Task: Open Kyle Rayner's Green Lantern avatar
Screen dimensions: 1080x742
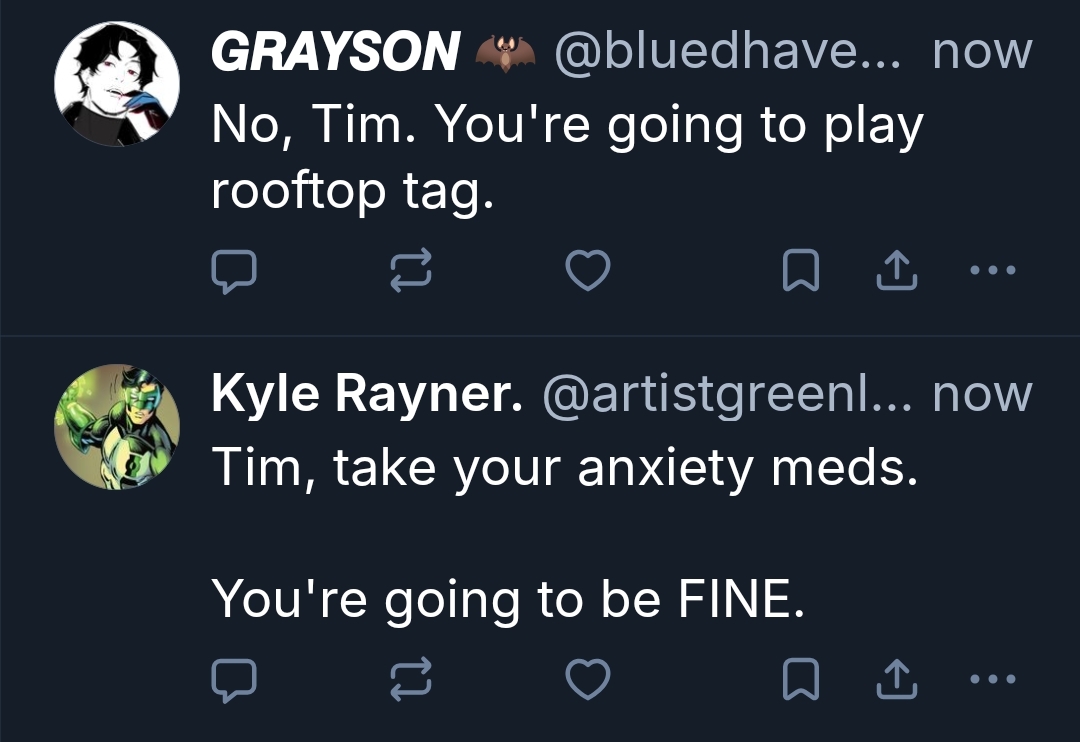Action: coord(117,426)
